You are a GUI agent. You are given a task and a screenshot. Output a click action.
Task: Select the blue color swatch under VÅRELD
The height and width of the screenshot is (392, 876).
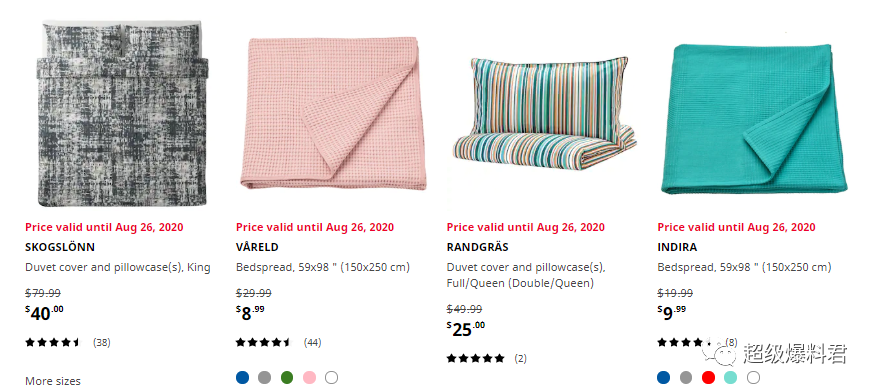[242, 378]
